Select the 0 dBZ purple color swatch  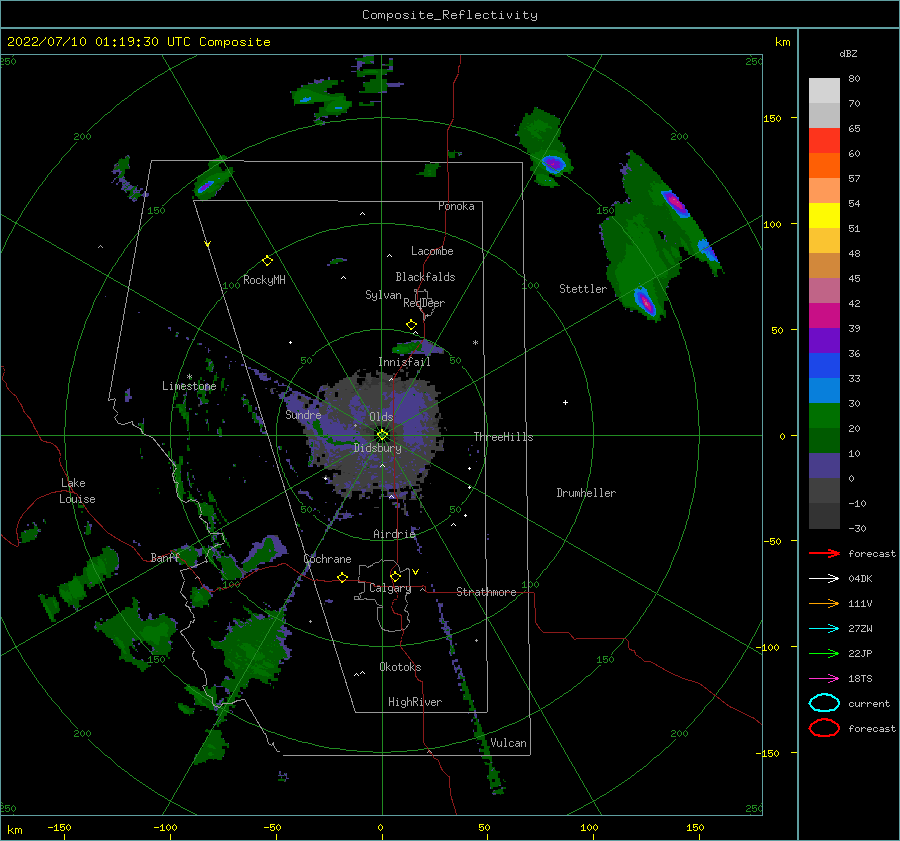point(824,465)
